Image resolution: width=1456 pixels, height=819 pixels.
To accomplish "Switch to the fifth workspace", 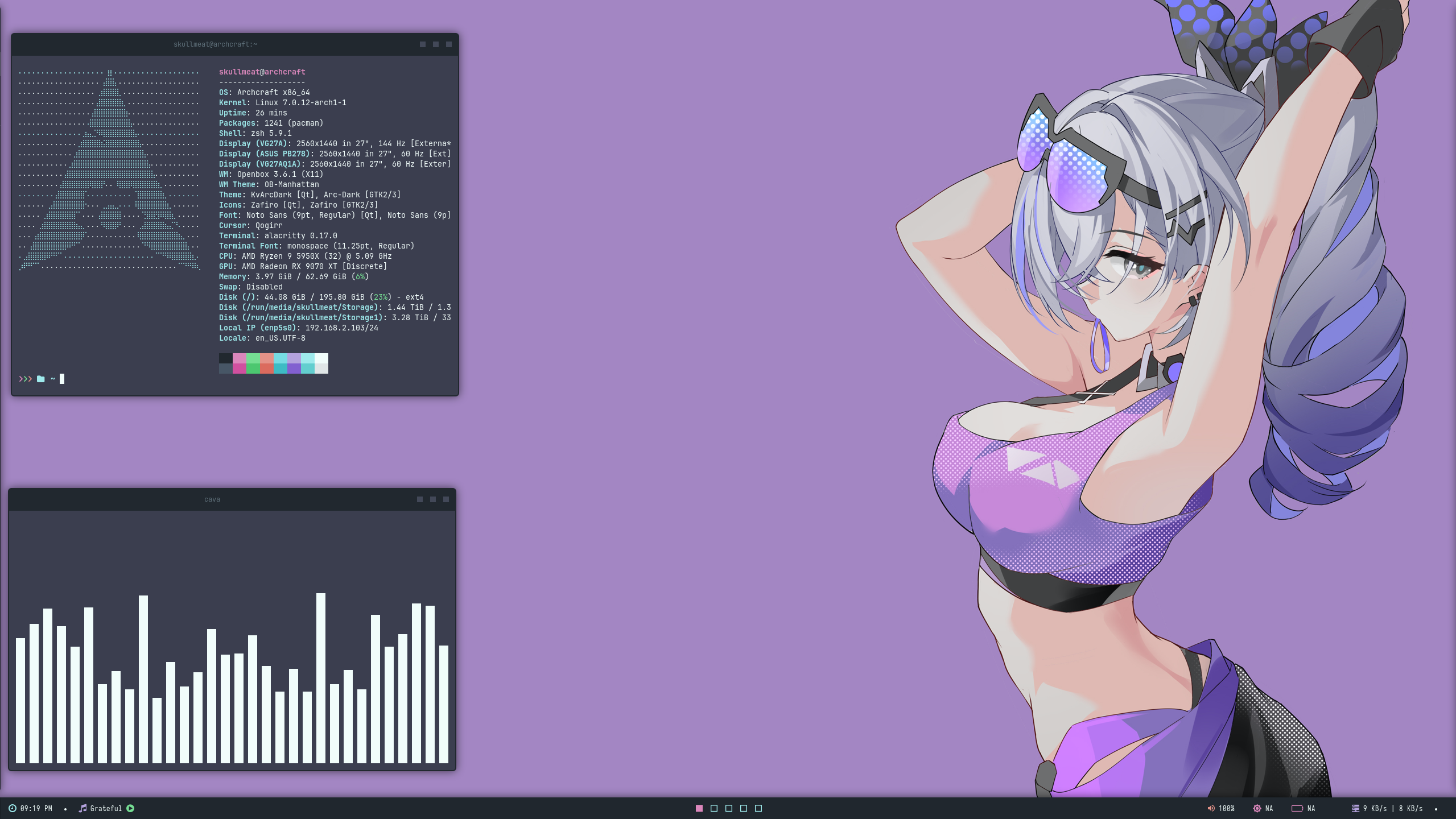I will [758, 808].
